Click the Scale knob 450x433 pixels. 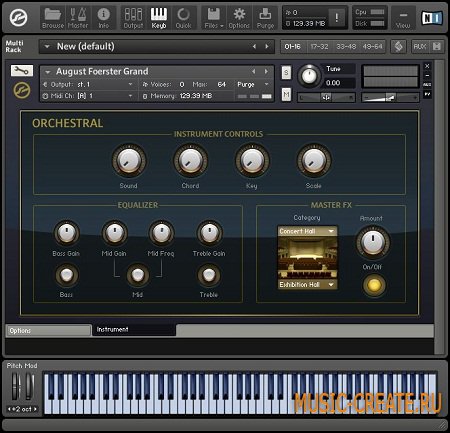tap(314, 161)
